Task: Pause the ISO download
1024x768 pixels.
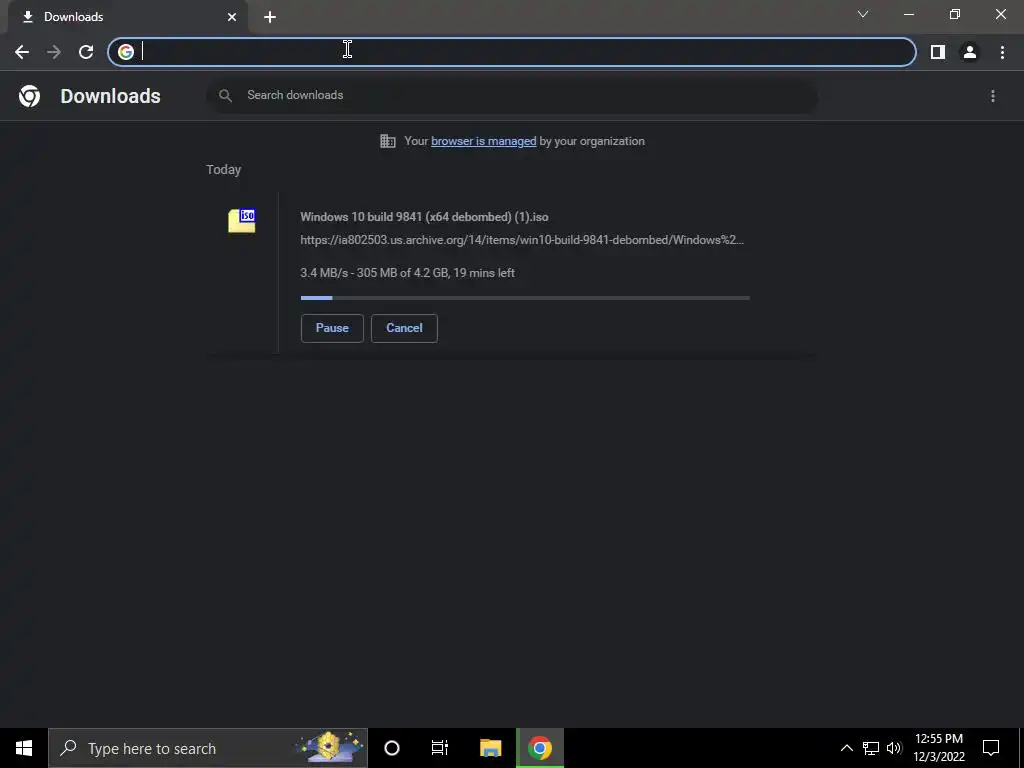Action: [332, 328]
